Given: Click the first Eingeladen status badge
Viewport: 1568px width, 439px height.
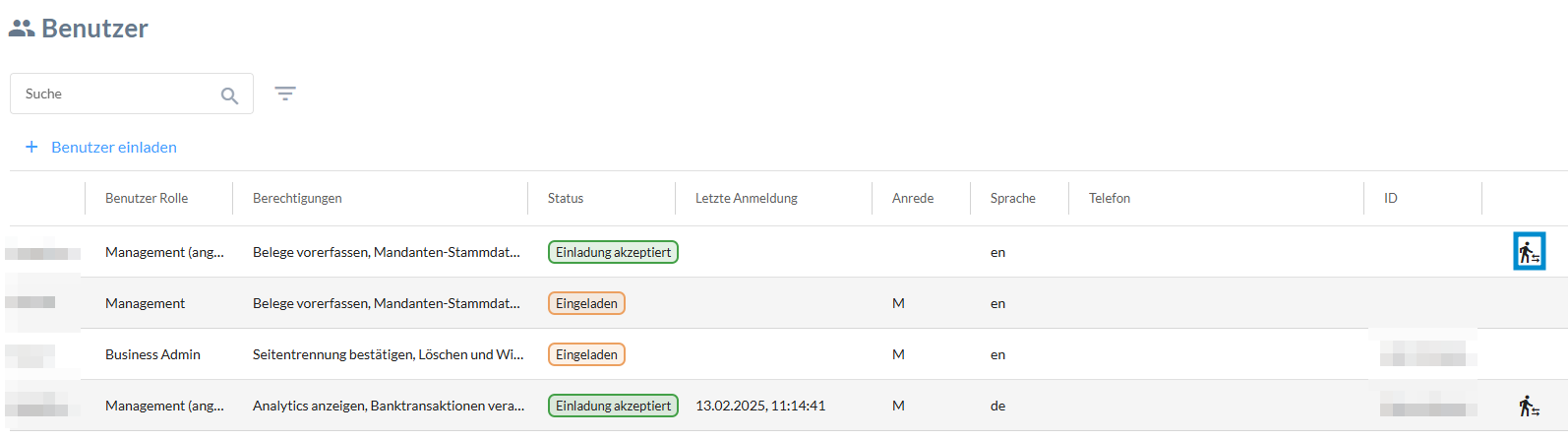Looking at the screenshot, I should [586, 303].
